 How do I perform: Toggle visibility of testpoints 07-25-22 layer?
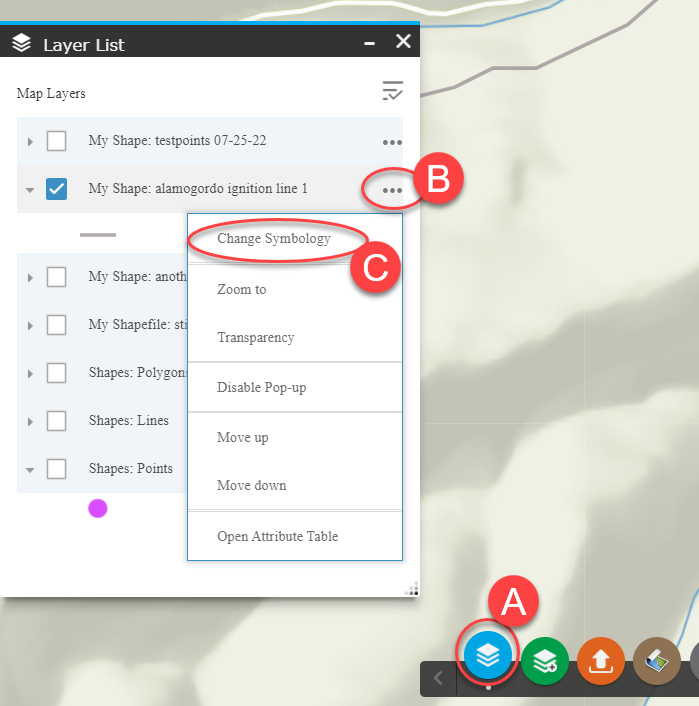coord(56,141)
